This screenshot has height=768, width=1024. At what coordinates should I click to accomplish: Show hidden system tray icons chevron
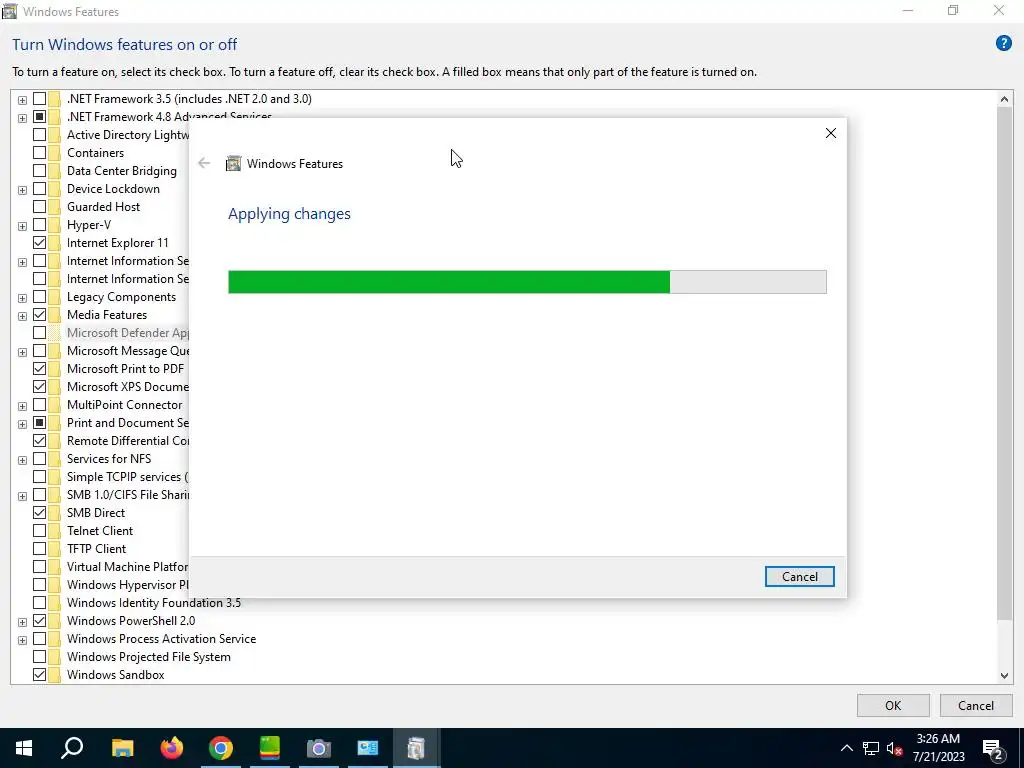(x=846, y=748)
